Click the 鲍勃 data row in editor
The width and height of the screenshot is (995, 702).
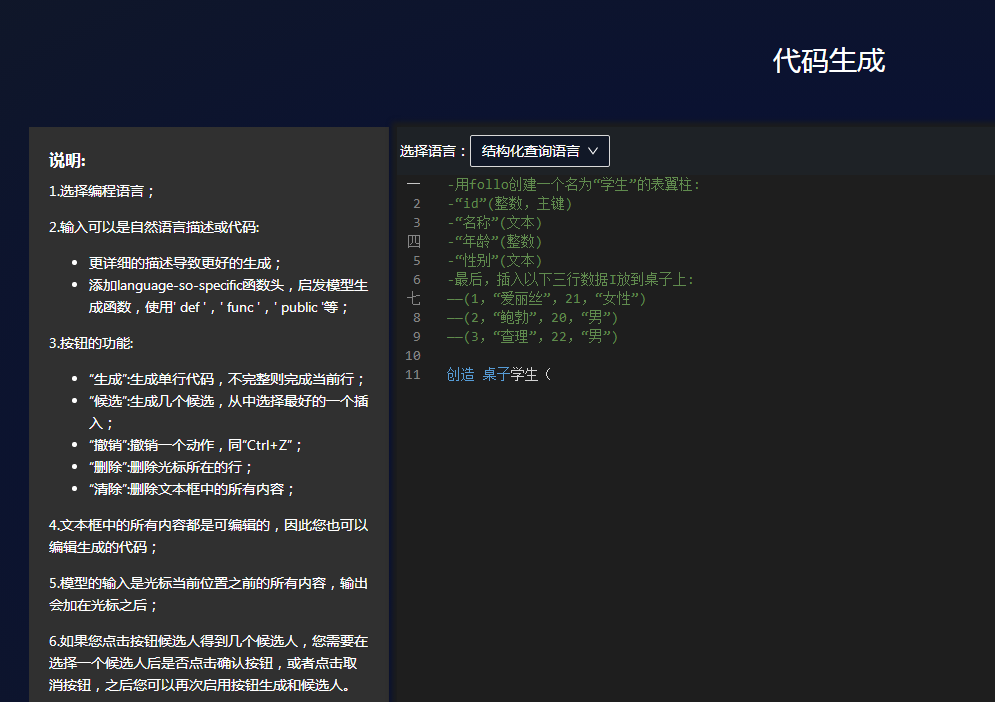[x=532, y=318]
